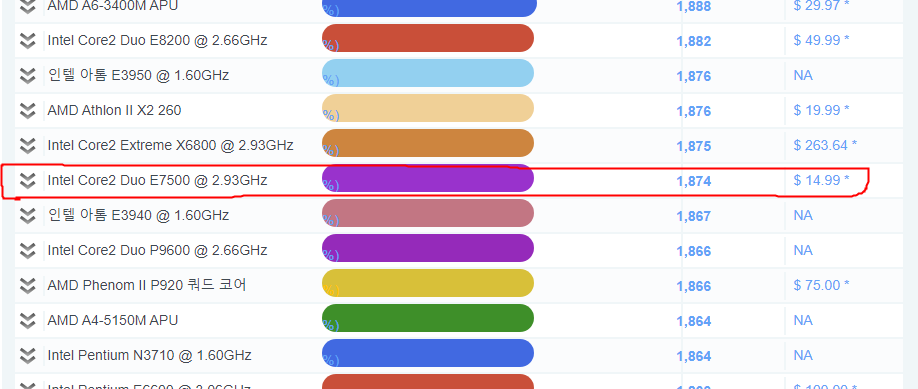The image size is (918, 389).
Task: Expand the 인텔 아톰 E3940 row chevron
Action: coord(28,216)
